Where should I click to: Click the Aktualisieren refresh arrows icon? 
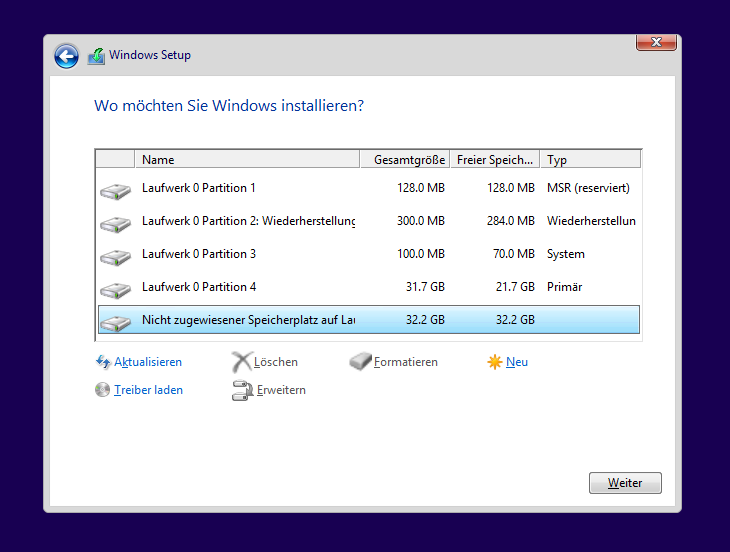tap(103, 362)
